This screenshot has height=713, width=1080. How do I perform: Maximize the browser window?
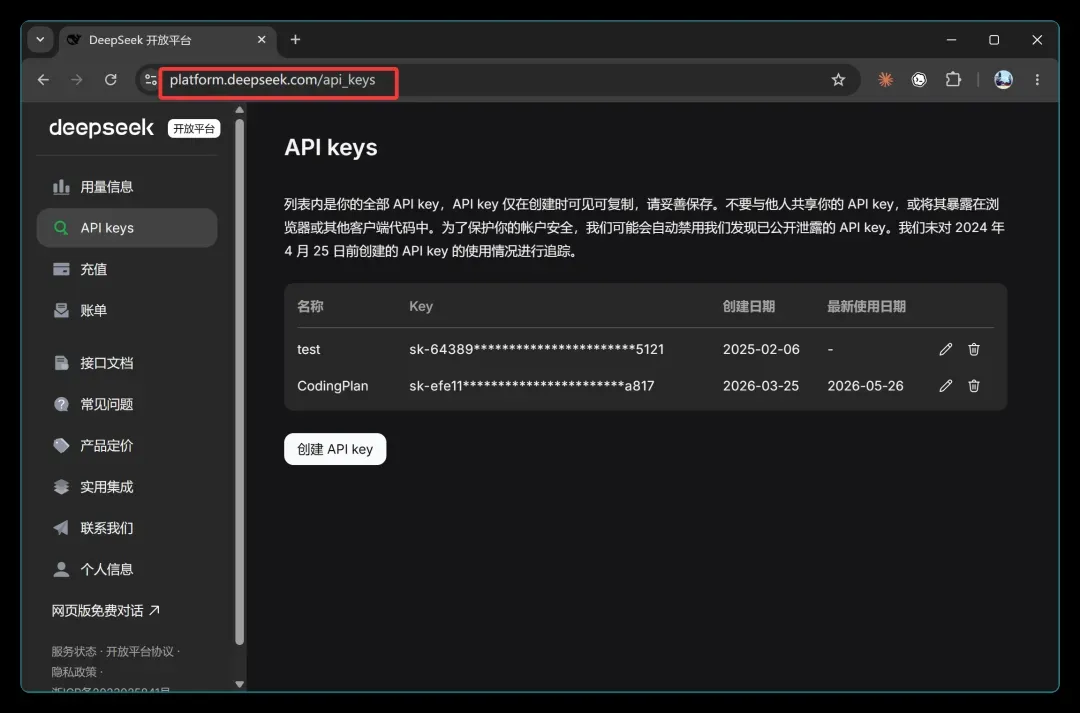point(994,40)
